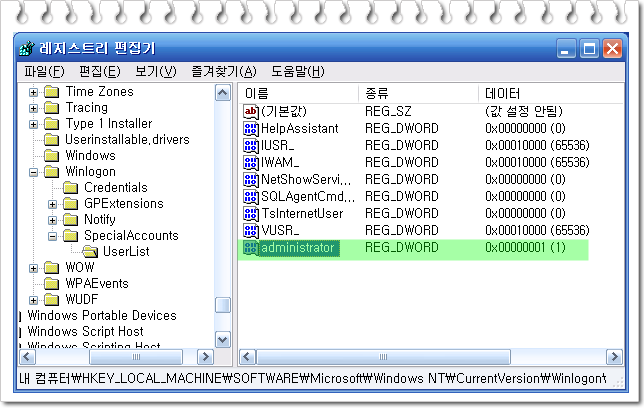Collapse the Winlogon key

pos(33,172)
